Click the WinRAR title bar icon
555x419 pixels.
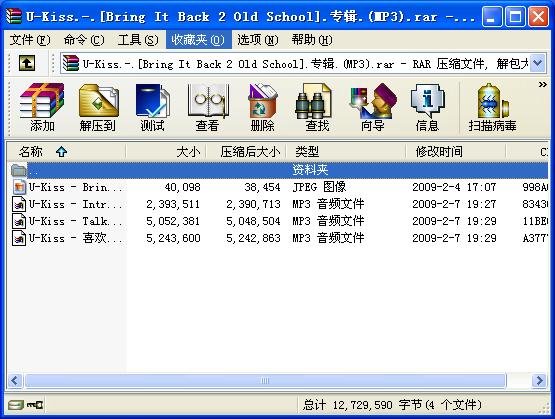point(13,16)
